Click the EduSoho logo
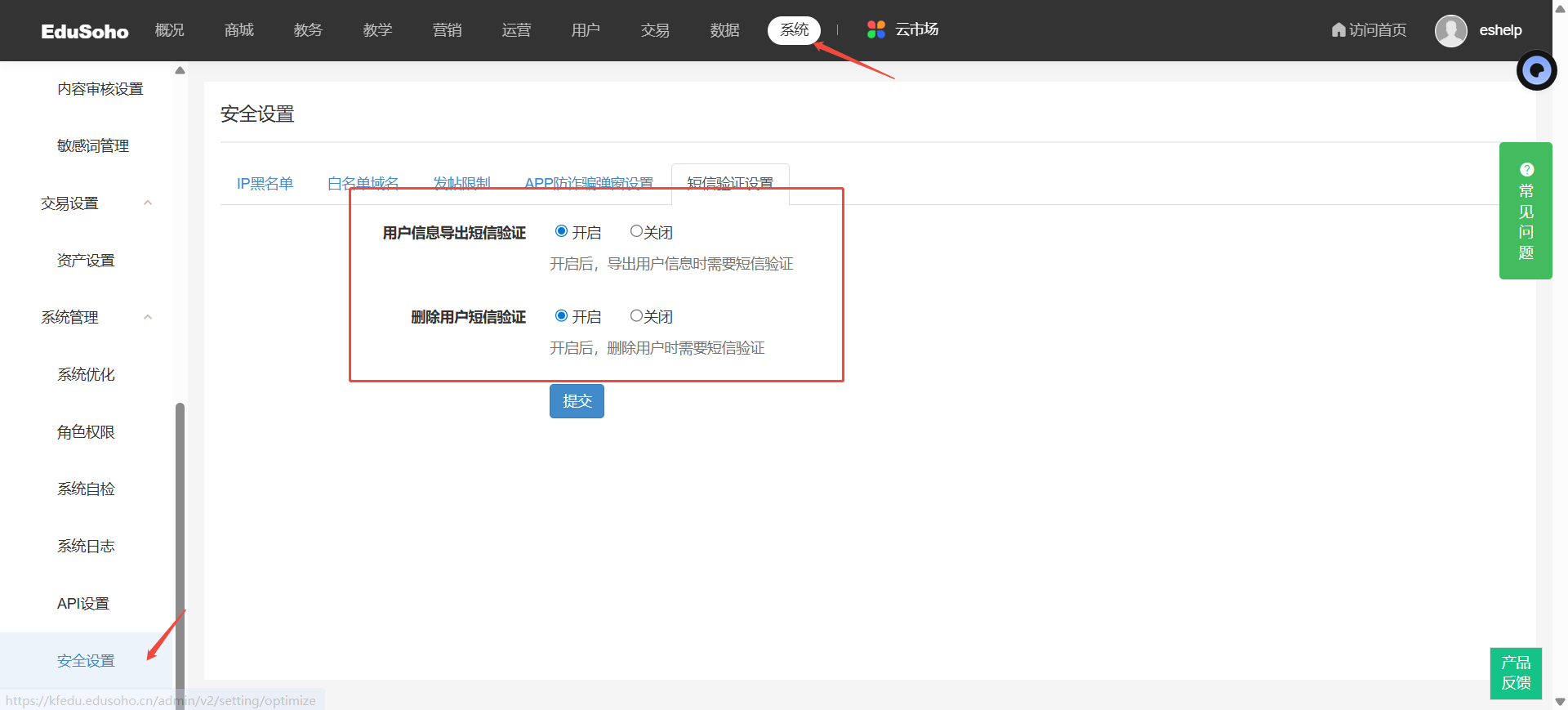The width and height of the screenshot is (1568, 710). pos(85,31)
